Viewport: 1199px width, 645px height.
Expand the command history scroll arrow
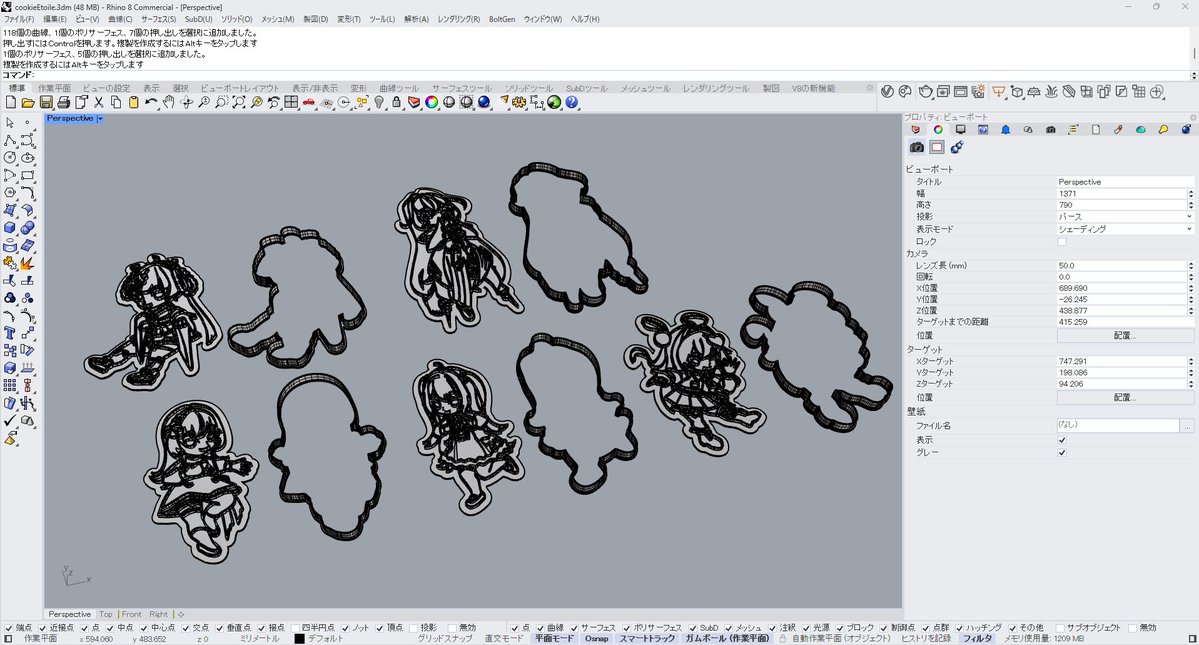click(x=1194, y=76)
